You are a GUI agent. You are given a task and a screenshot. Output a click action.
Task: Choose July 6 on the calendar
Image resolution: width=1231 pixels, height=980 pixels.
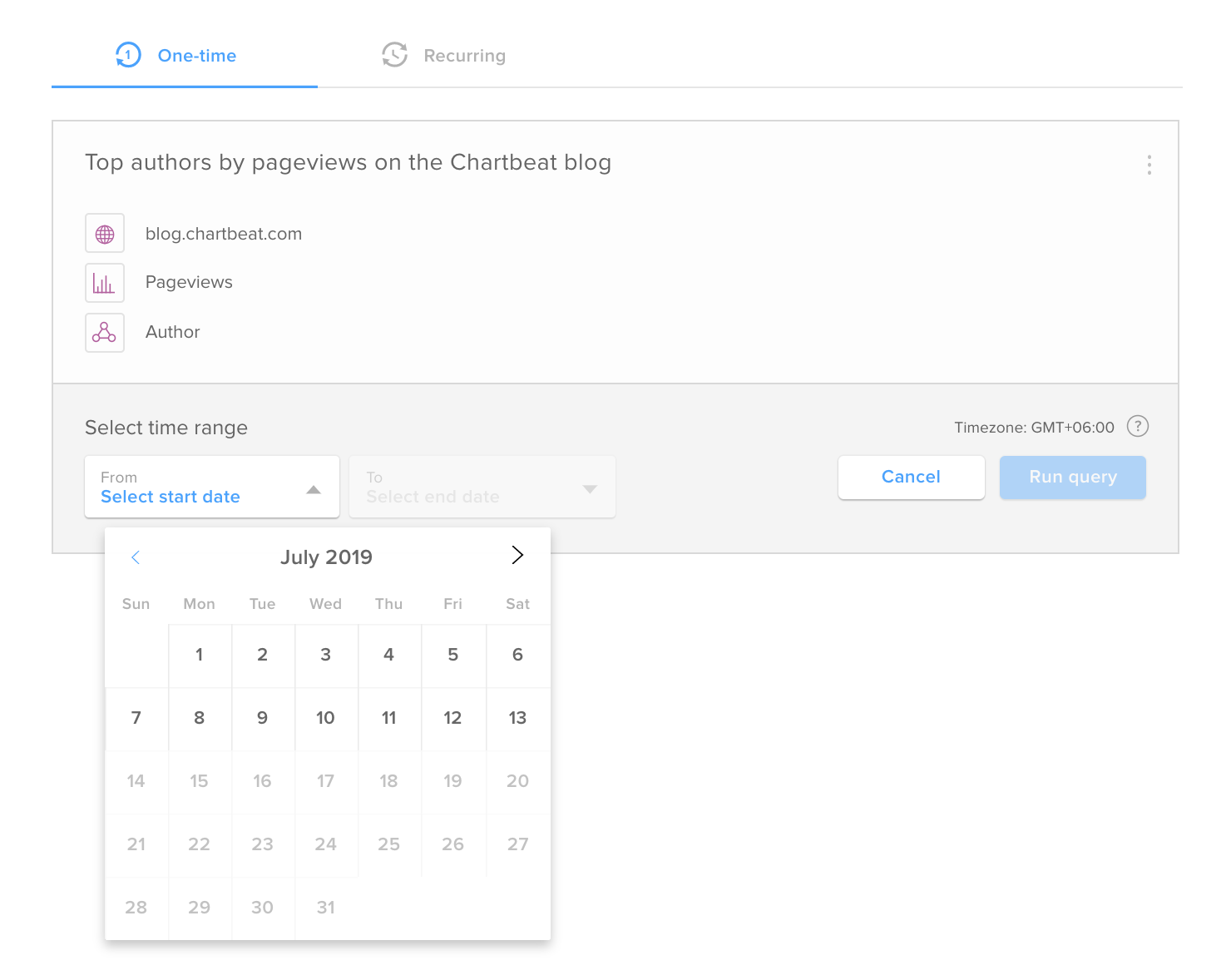pyautogui.click(x=518, y=656)
